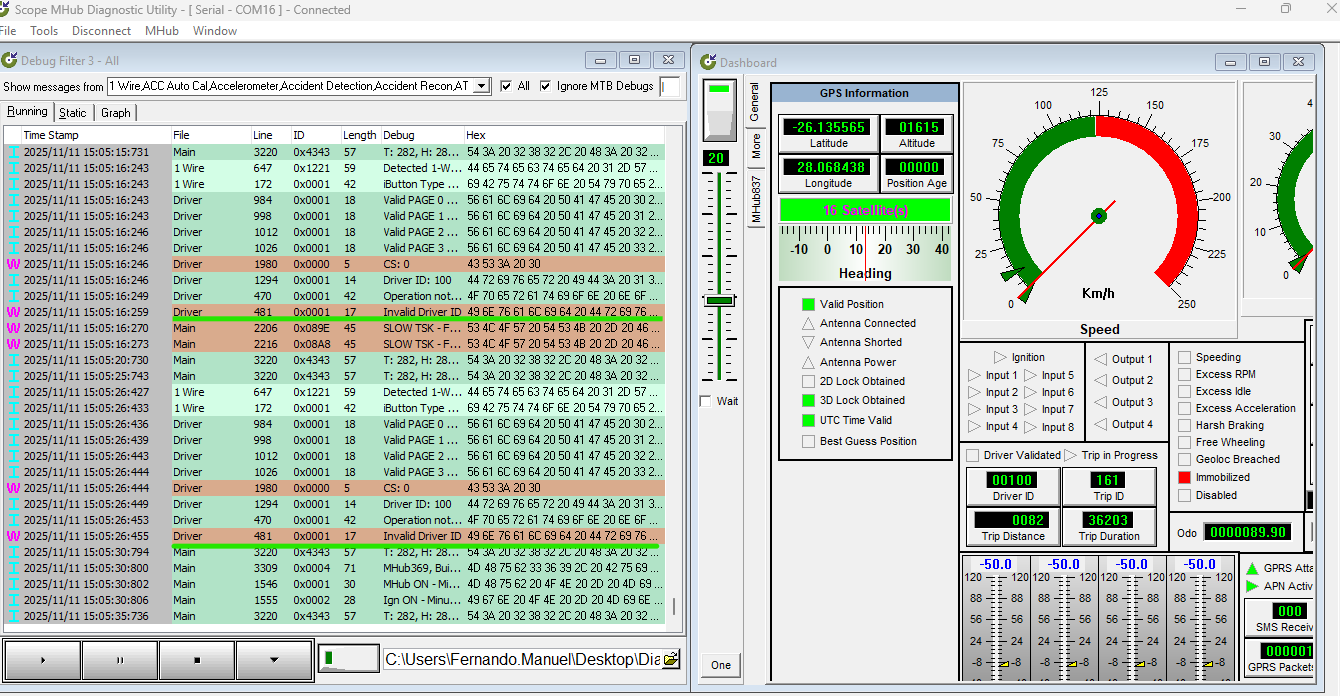Open the Tools menu

click(44, 31)
